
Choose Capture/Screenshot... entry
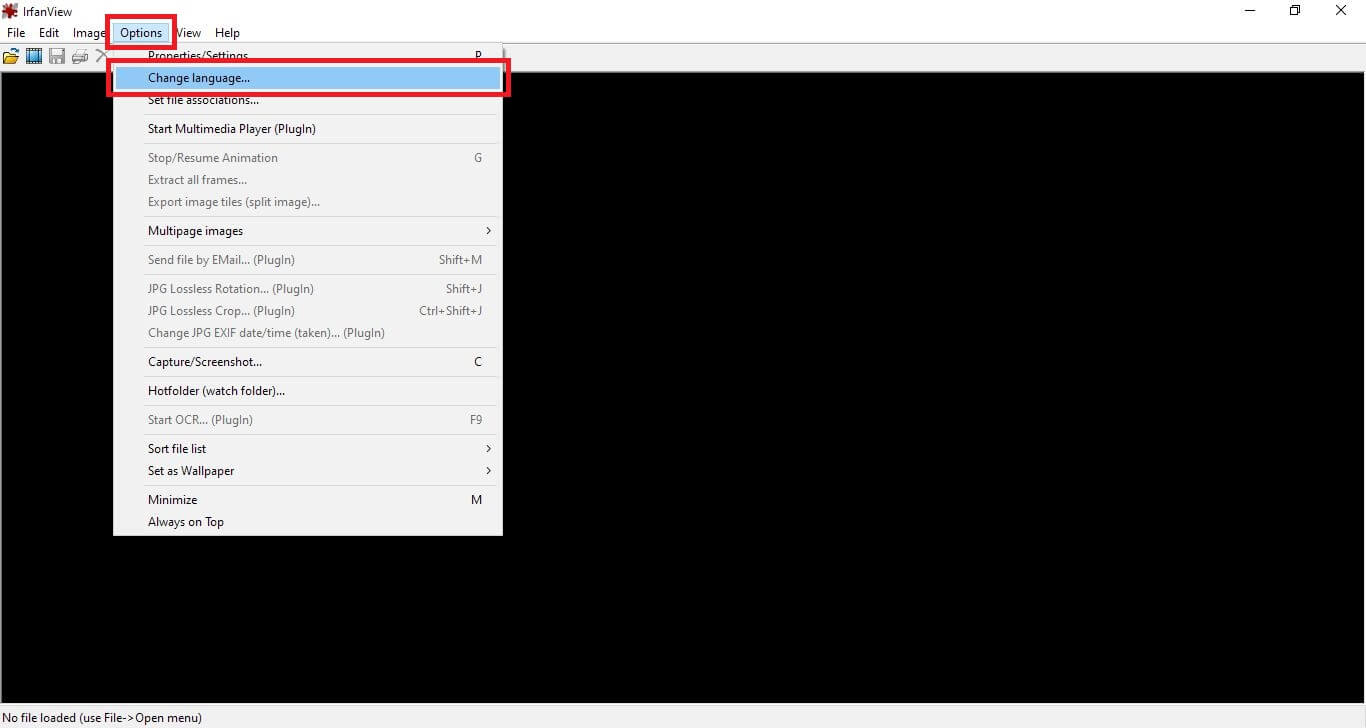tap(308, 362)
